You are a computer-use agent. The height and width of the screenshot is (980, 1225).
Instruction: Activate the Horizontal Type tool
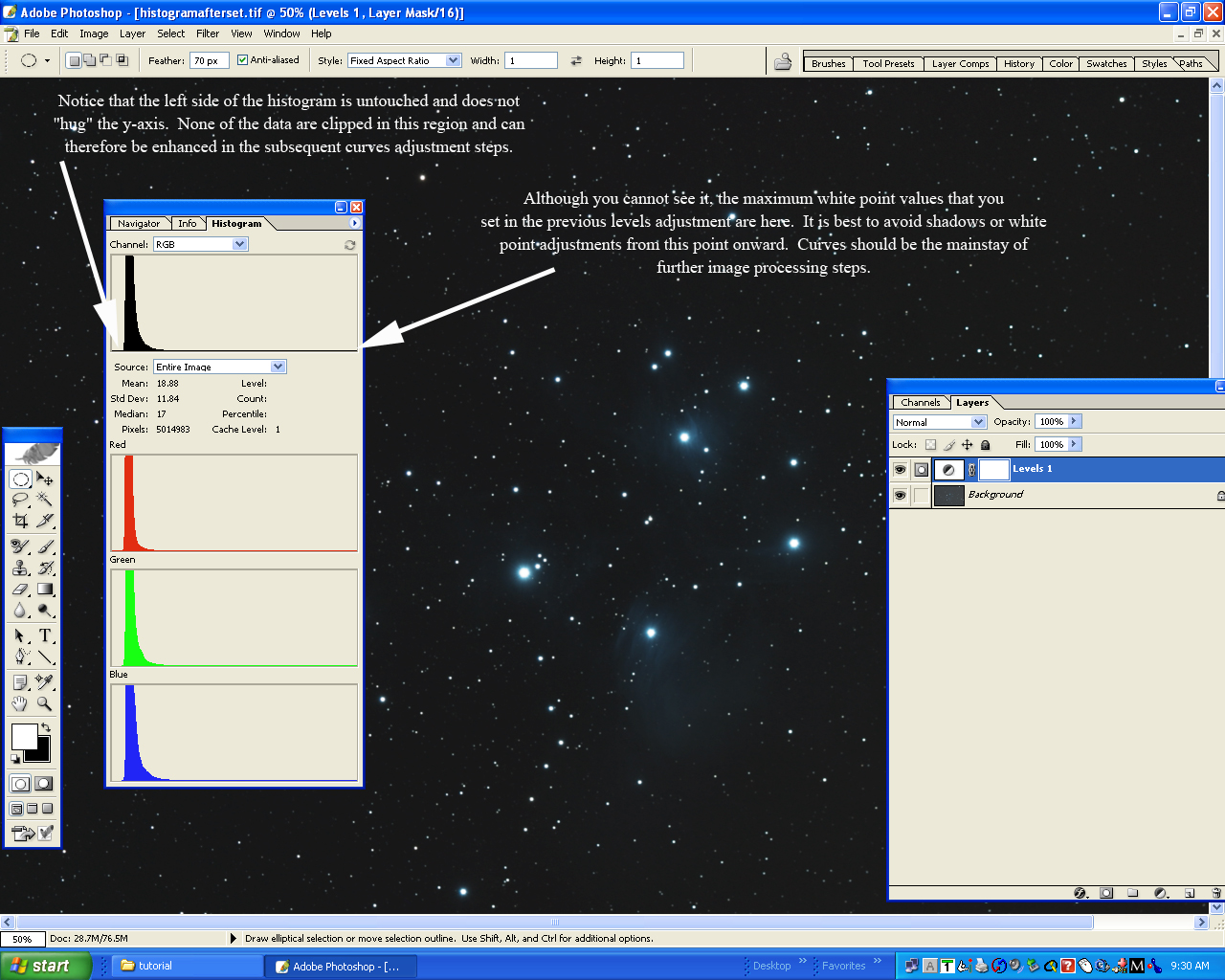click(45, 635)
